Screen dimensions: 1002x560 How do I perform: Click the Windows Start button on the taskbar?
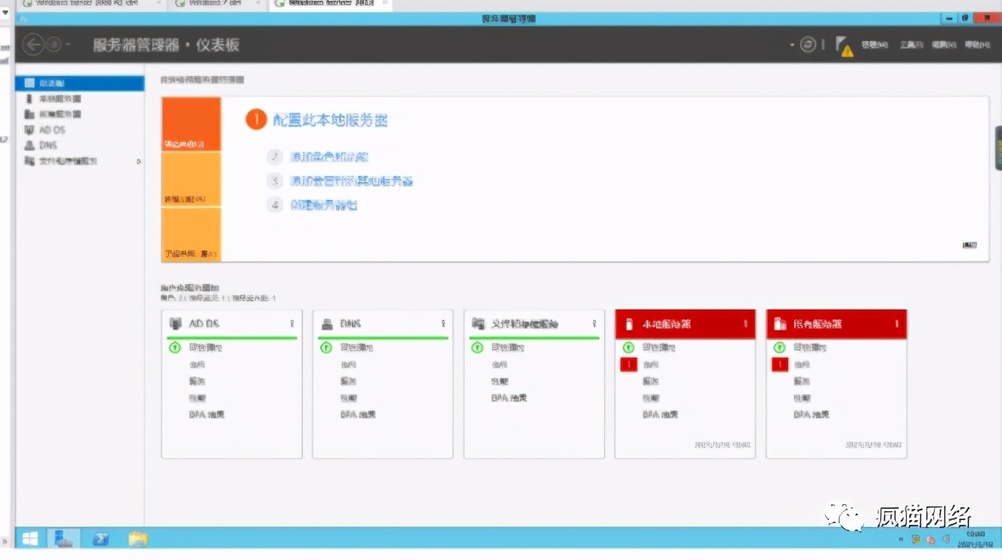pos(30,538)
